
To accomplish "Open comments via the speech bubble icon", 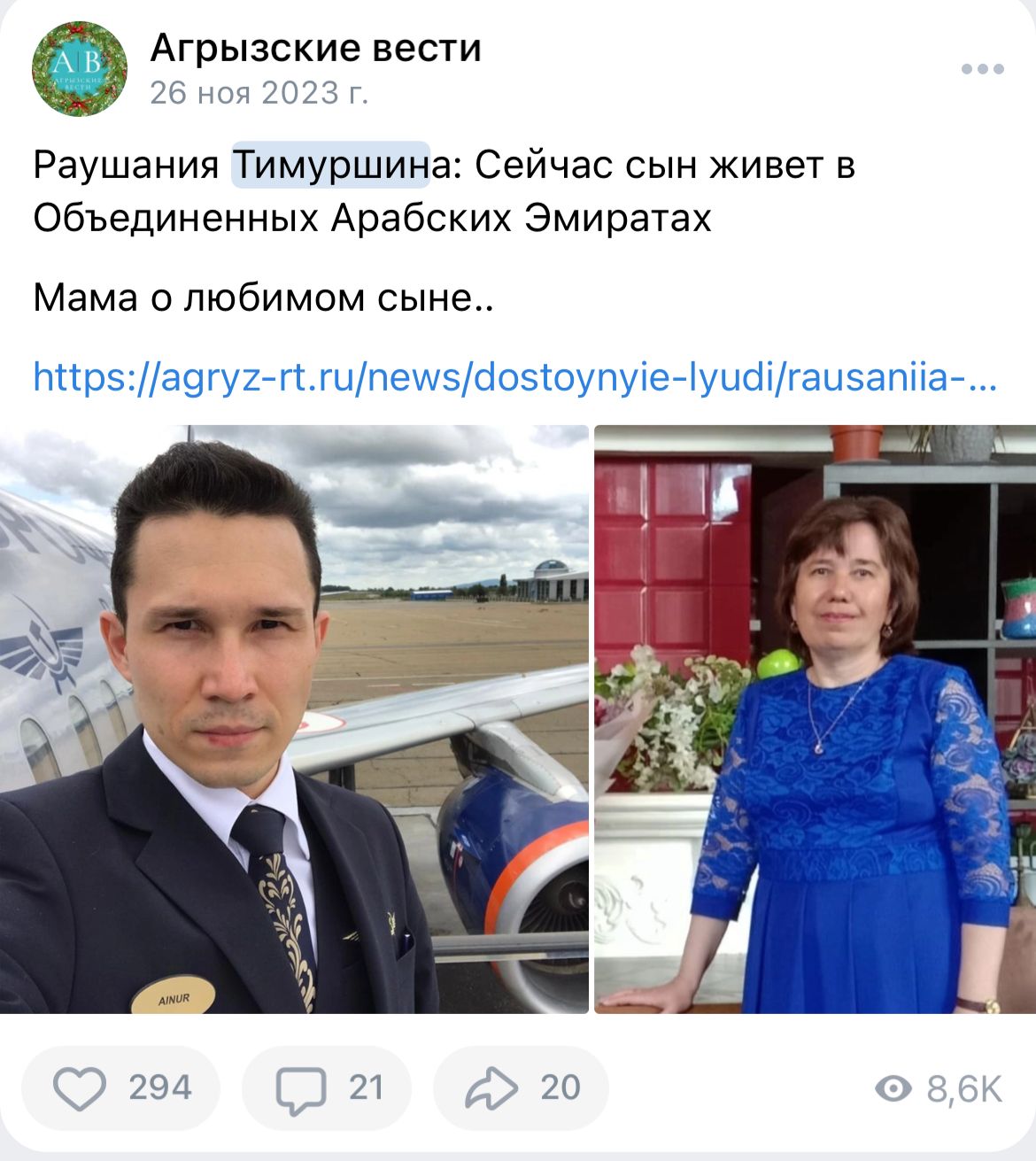I will (300, 1089).
